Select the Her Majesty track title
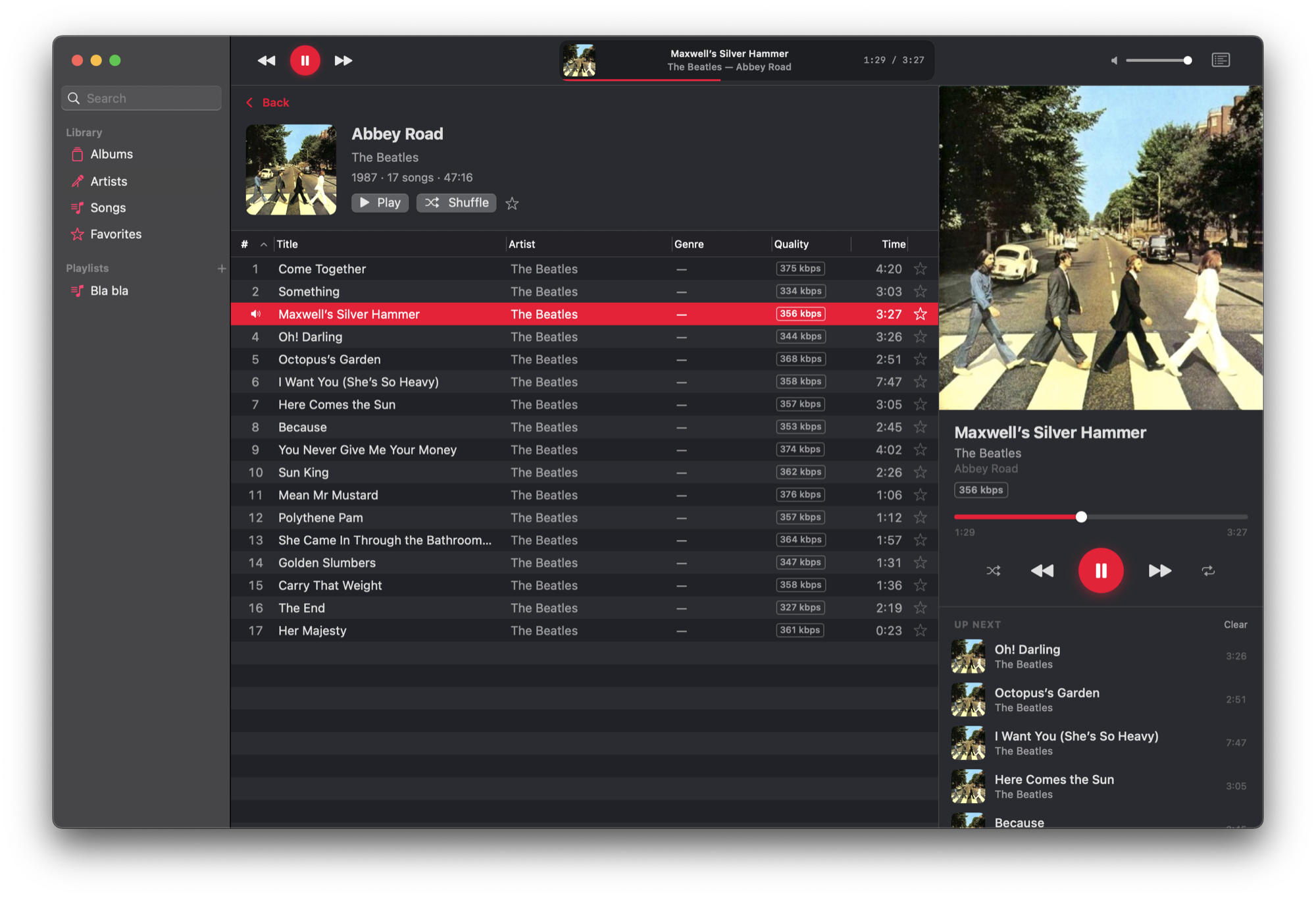This screenshot has height=898, width=1316. click(x=312, y=631)
